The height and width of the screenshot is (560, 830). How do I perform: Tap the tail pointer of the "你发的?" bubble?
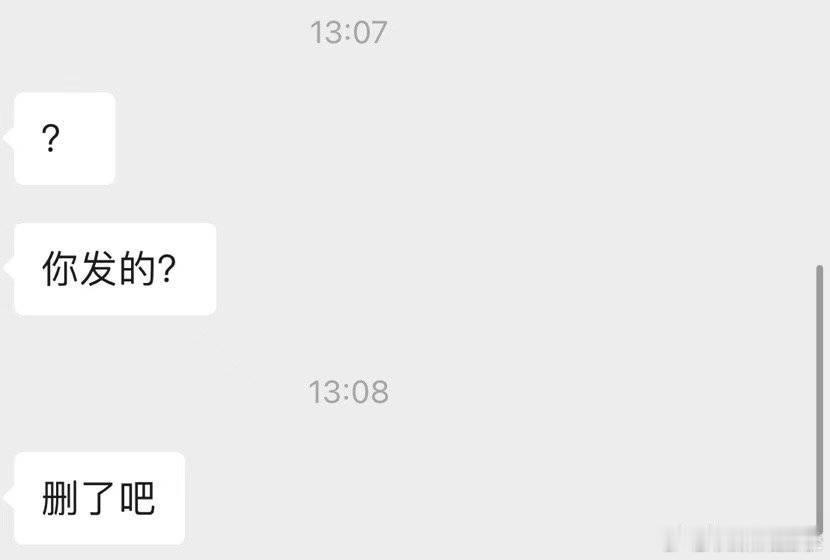click(x=8, y=267)
